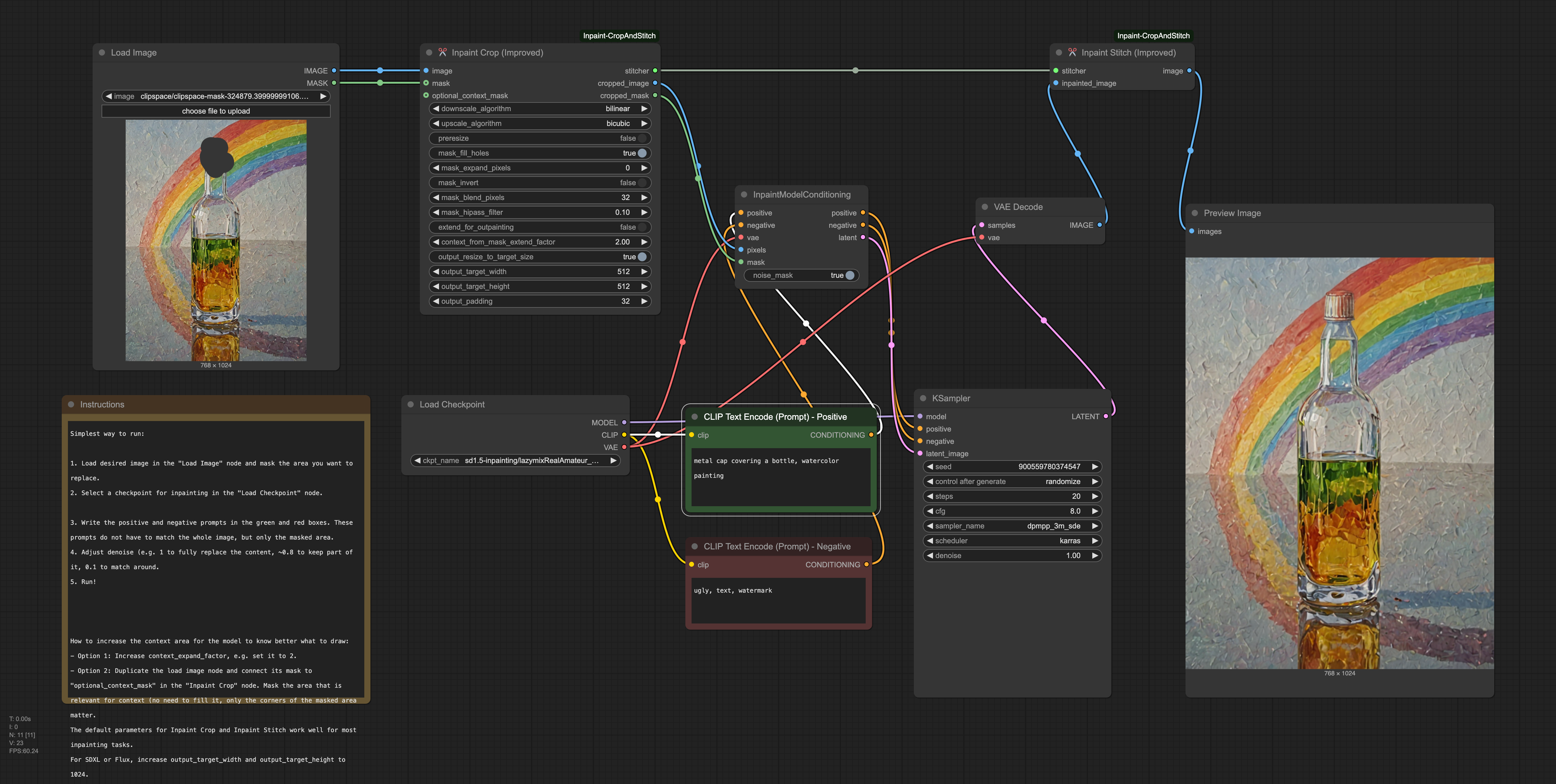The image size is (1556, 784).
Task: Click the Preview Image node collapse dot
Action: [x=1194, y=213]
